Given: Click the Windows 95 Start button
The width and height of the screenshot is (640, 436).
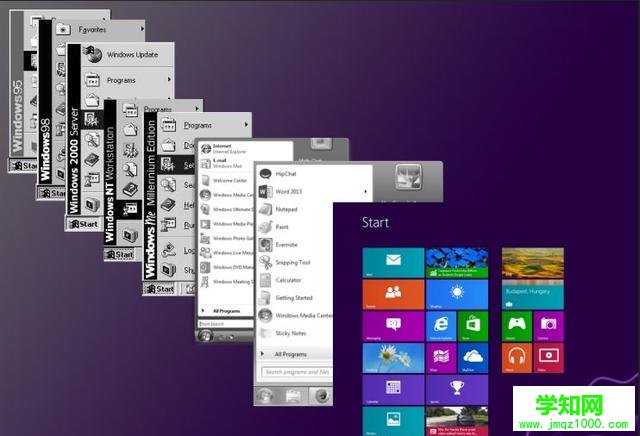Looking at the screenshot, I should (23, 166).
